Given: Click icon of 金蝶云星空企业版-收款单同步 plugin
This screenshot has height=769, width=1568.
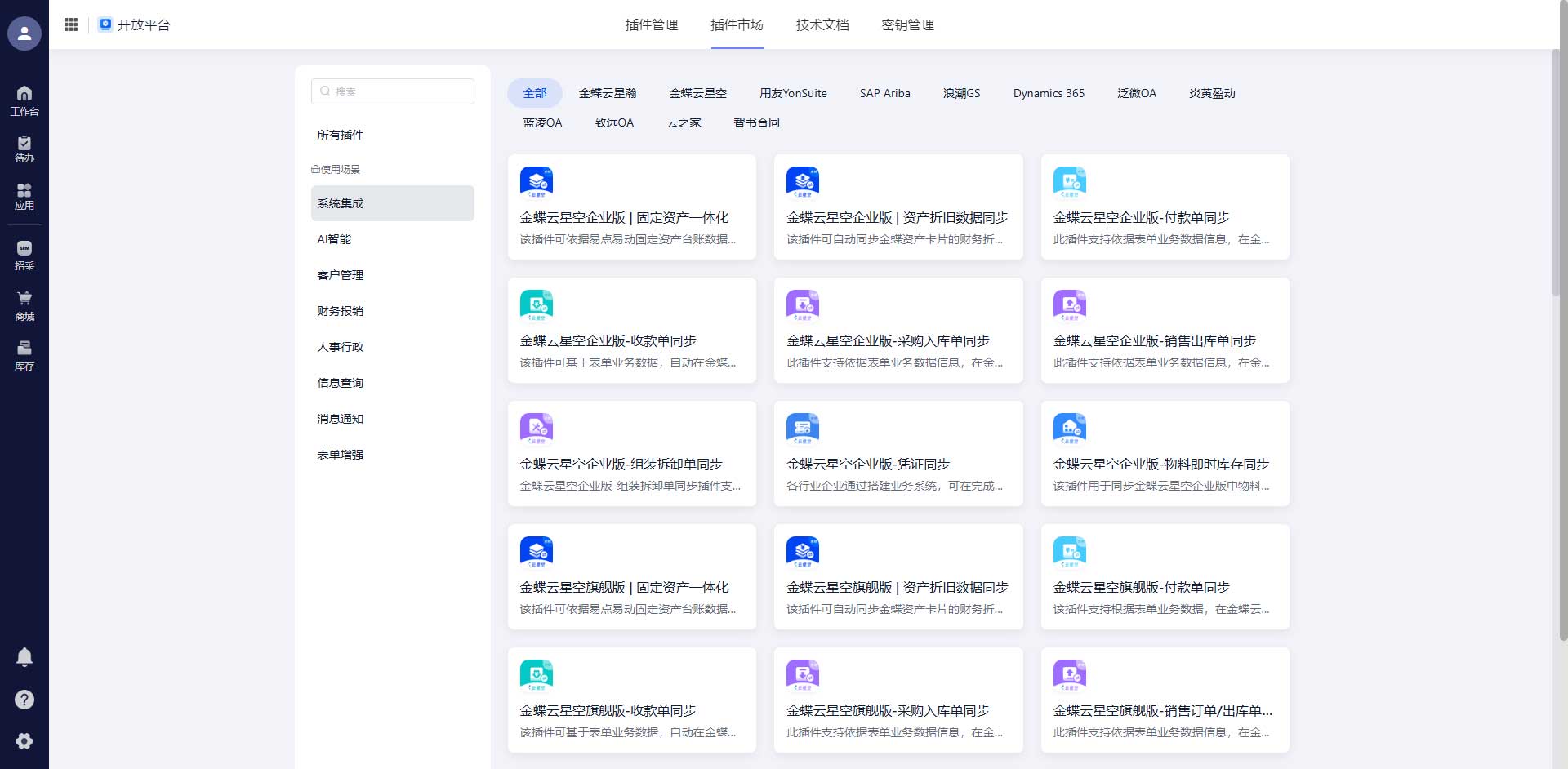Looking at the screenshot, I should (x=537, y=305).
